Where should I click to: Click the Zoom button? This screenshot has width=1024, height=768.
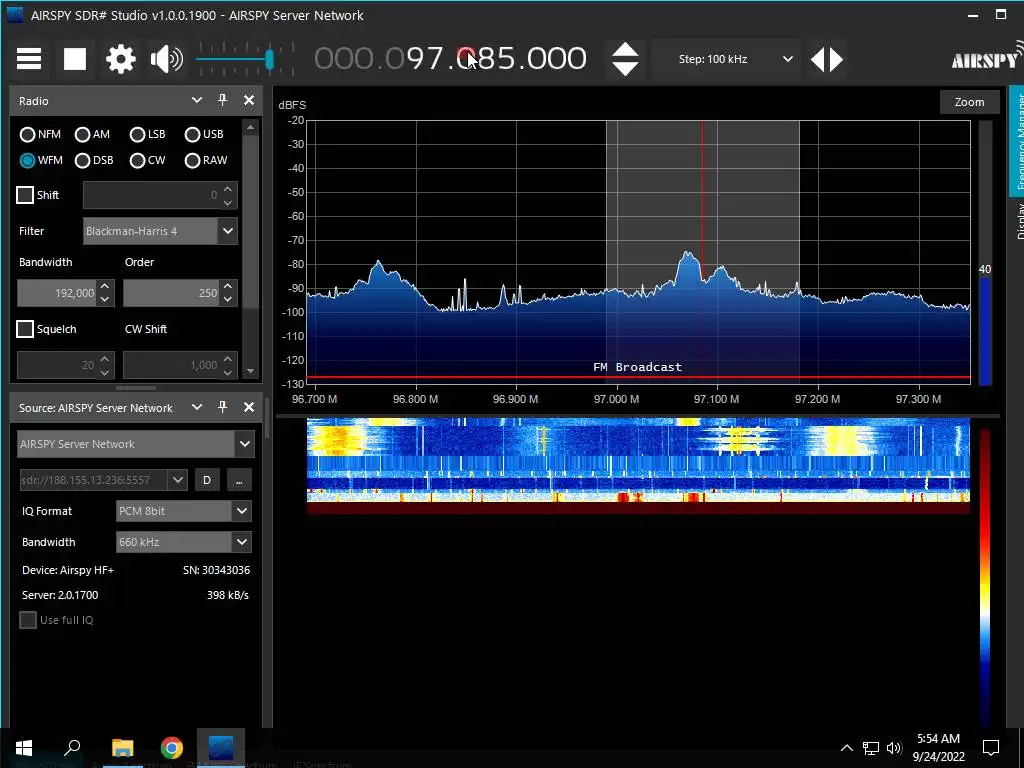(969, 102)
